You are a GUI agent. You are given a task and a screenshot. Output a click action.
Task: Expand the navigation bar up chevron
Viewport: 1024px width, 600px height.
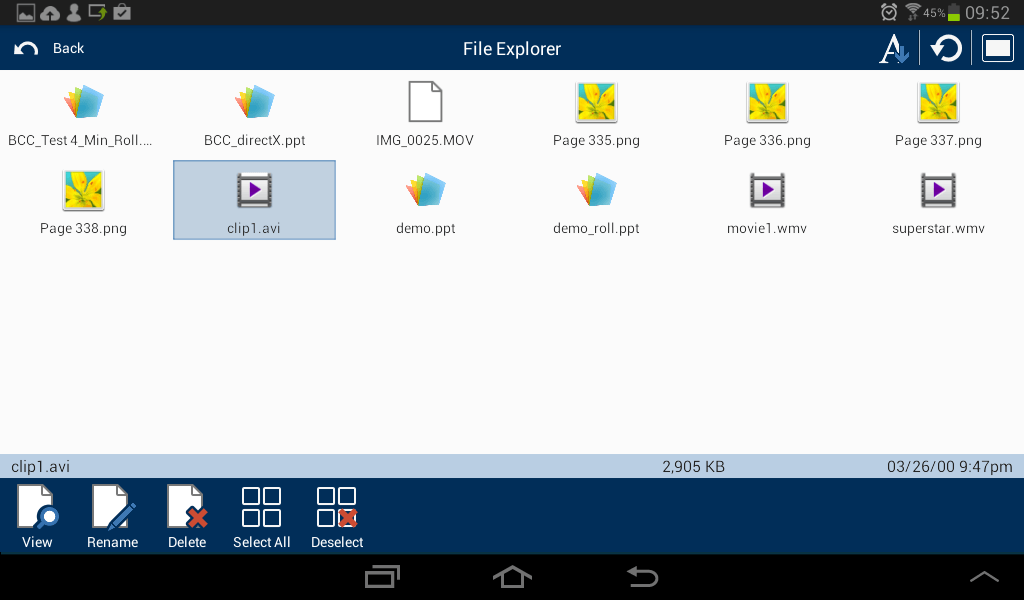coord(984,577)
